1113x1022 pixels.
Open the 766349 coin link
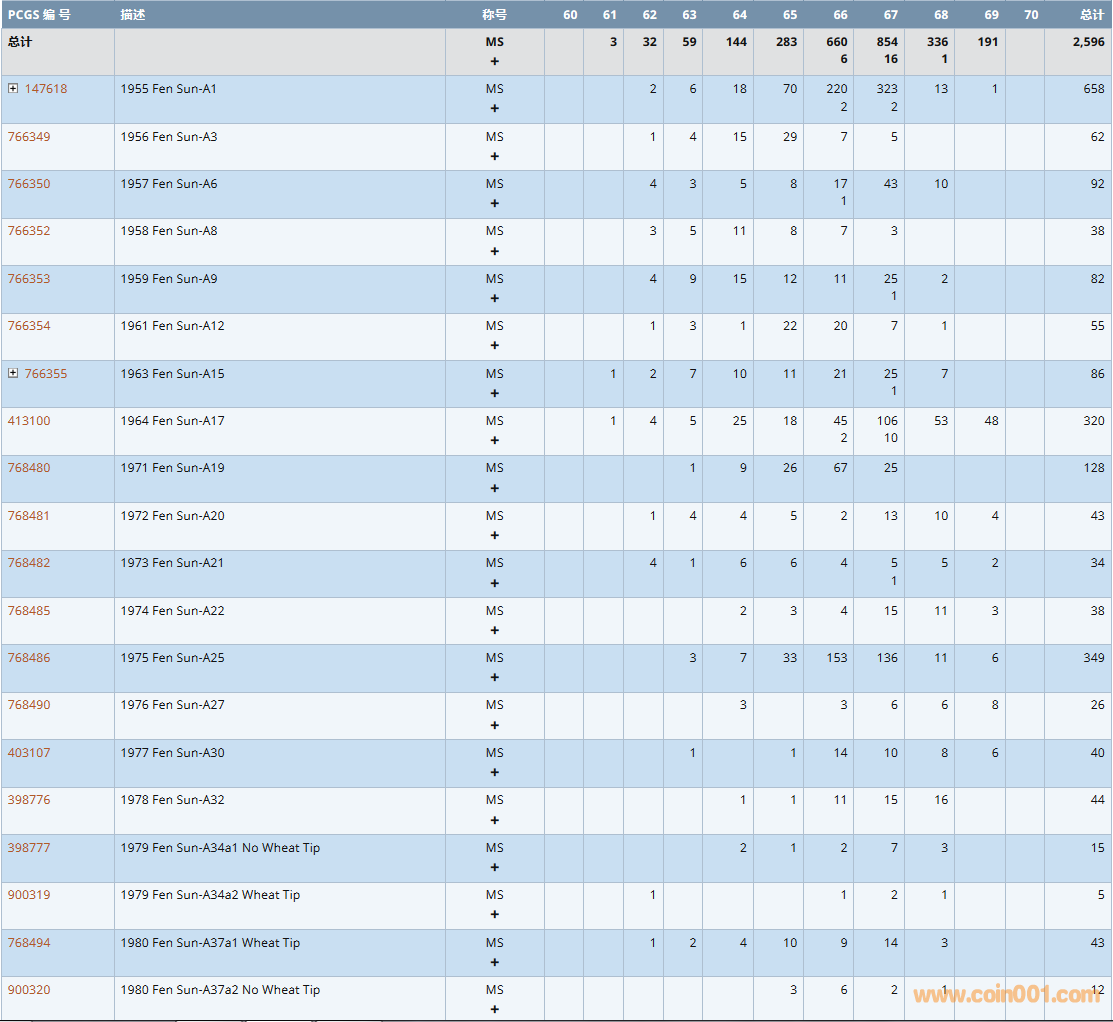coord(29,137)
